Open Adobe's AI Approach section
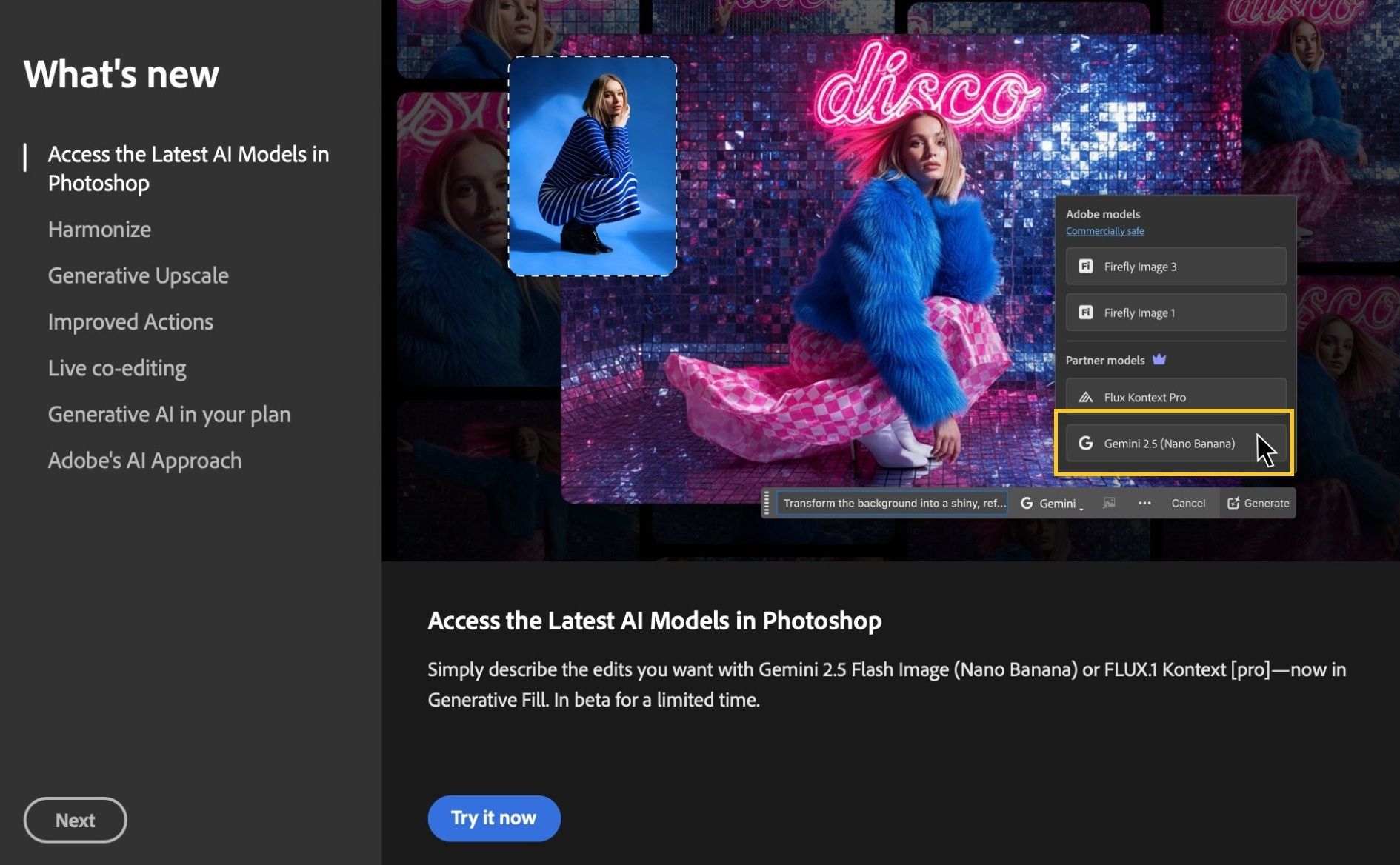 pos(145,461)
